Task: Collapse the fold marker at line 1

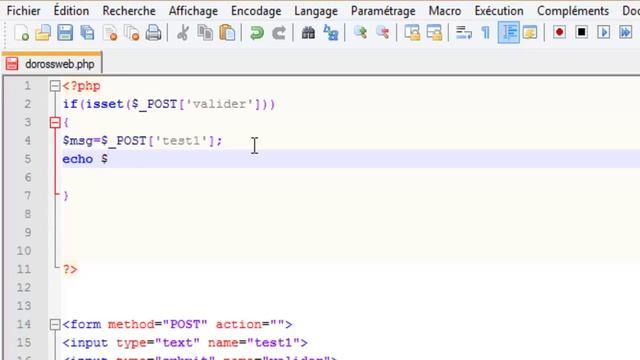Action: tap(55, 86)
